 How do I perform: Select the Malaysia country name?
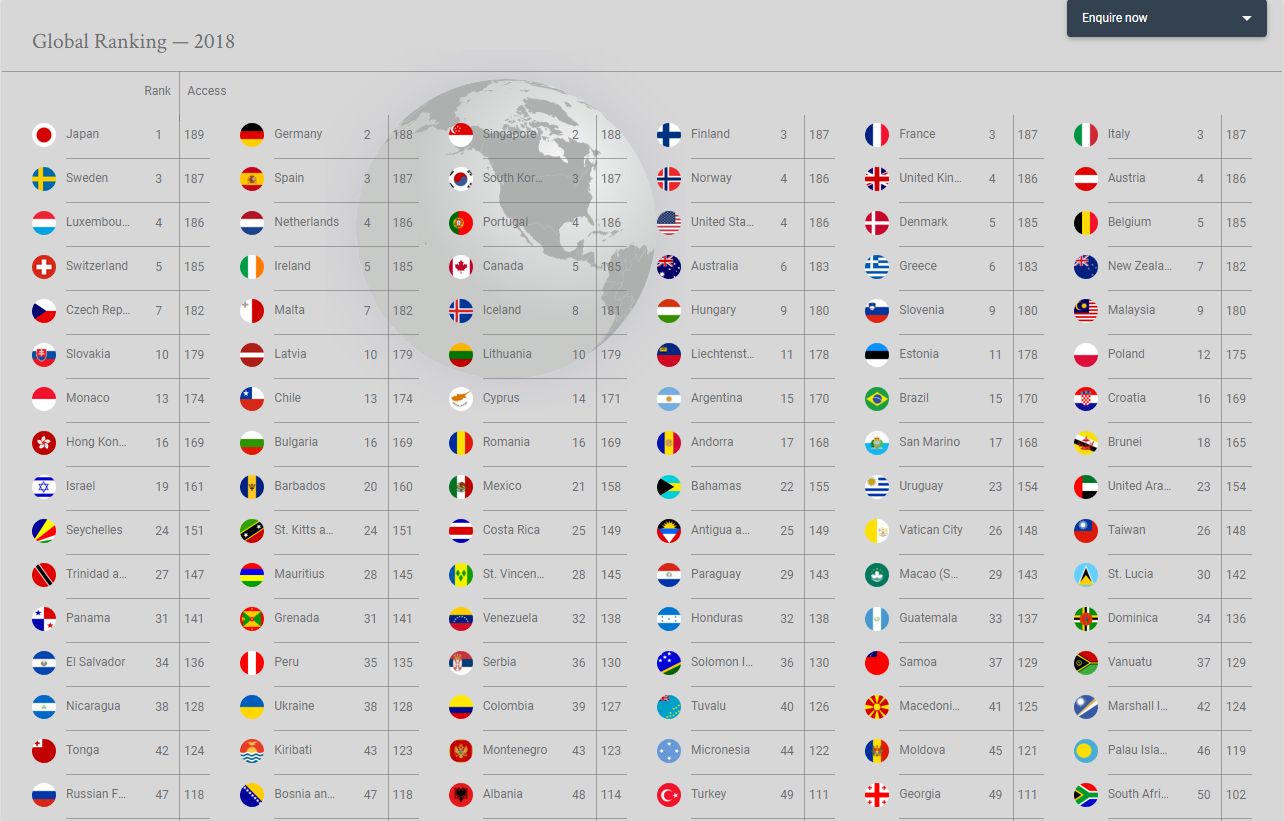click(x=1131, y=310)
